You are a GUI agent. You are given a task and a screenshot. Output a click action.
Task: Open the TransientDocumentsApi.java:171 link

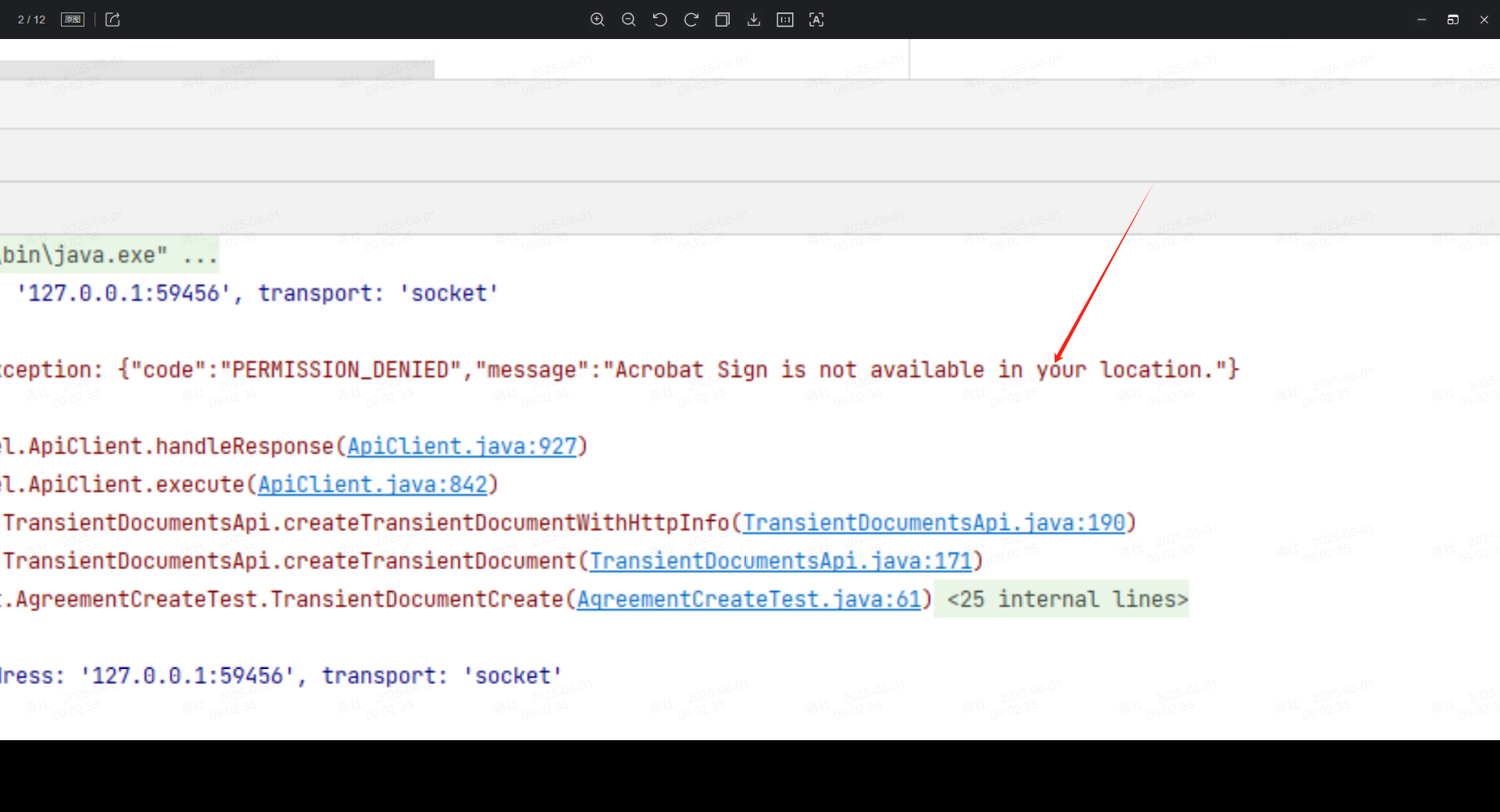[x=780, y=561]
